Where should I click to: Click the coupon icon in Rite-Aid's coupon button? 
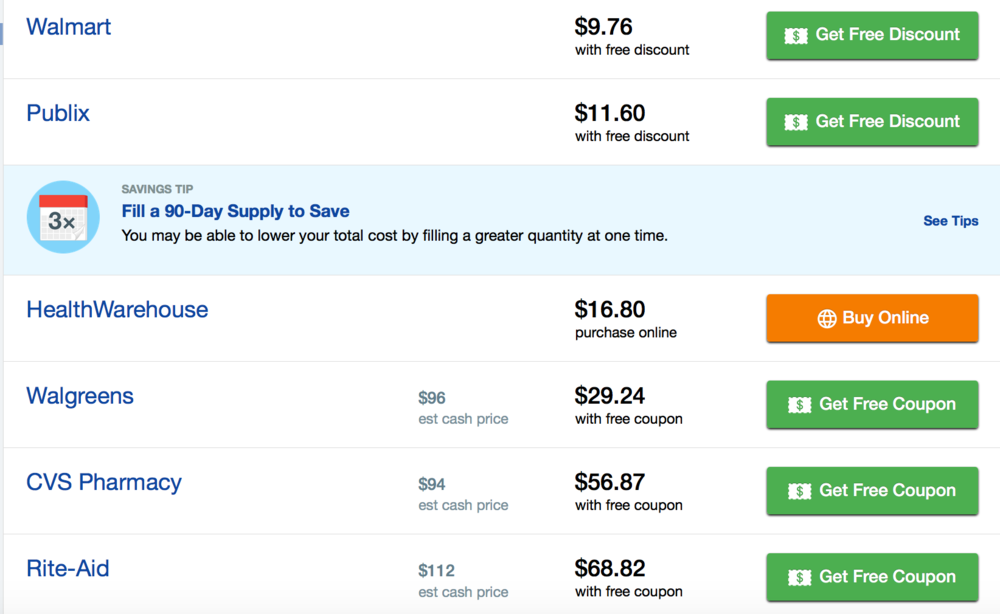coord(799,578)
